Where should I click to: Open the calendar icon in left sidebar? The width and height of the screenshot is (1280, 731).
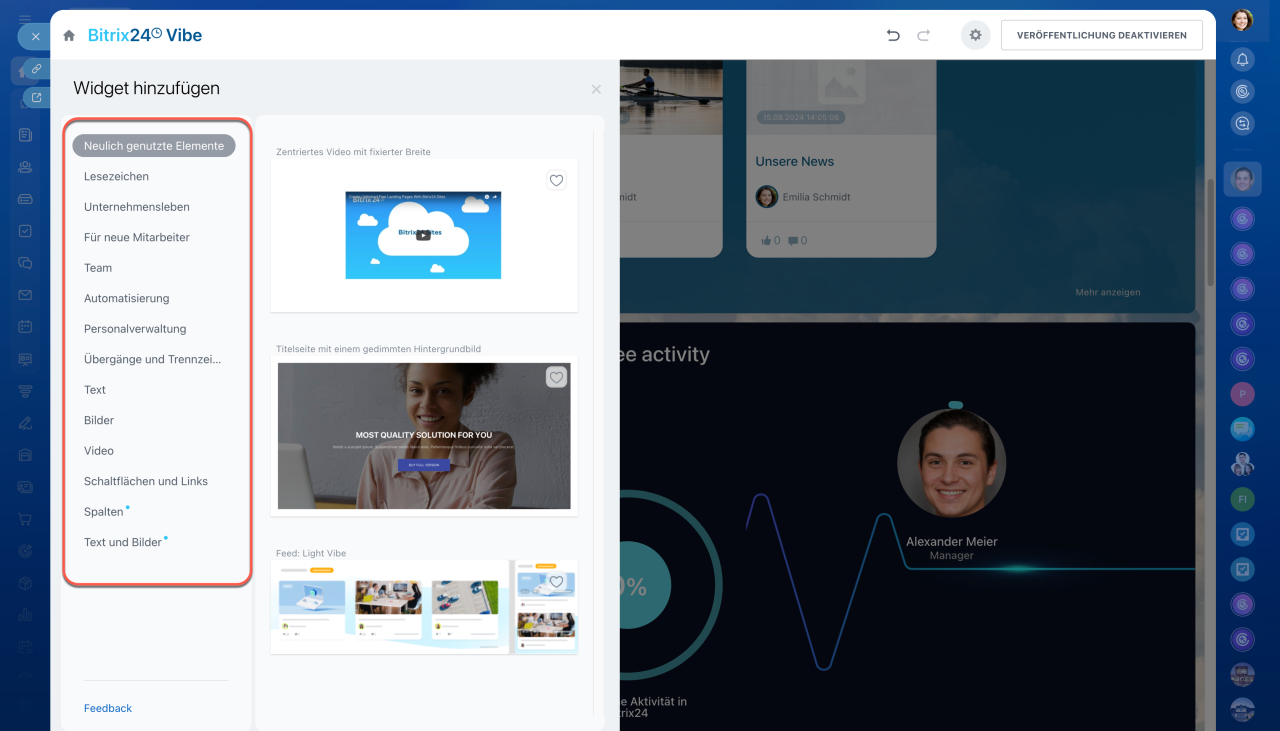25,327
